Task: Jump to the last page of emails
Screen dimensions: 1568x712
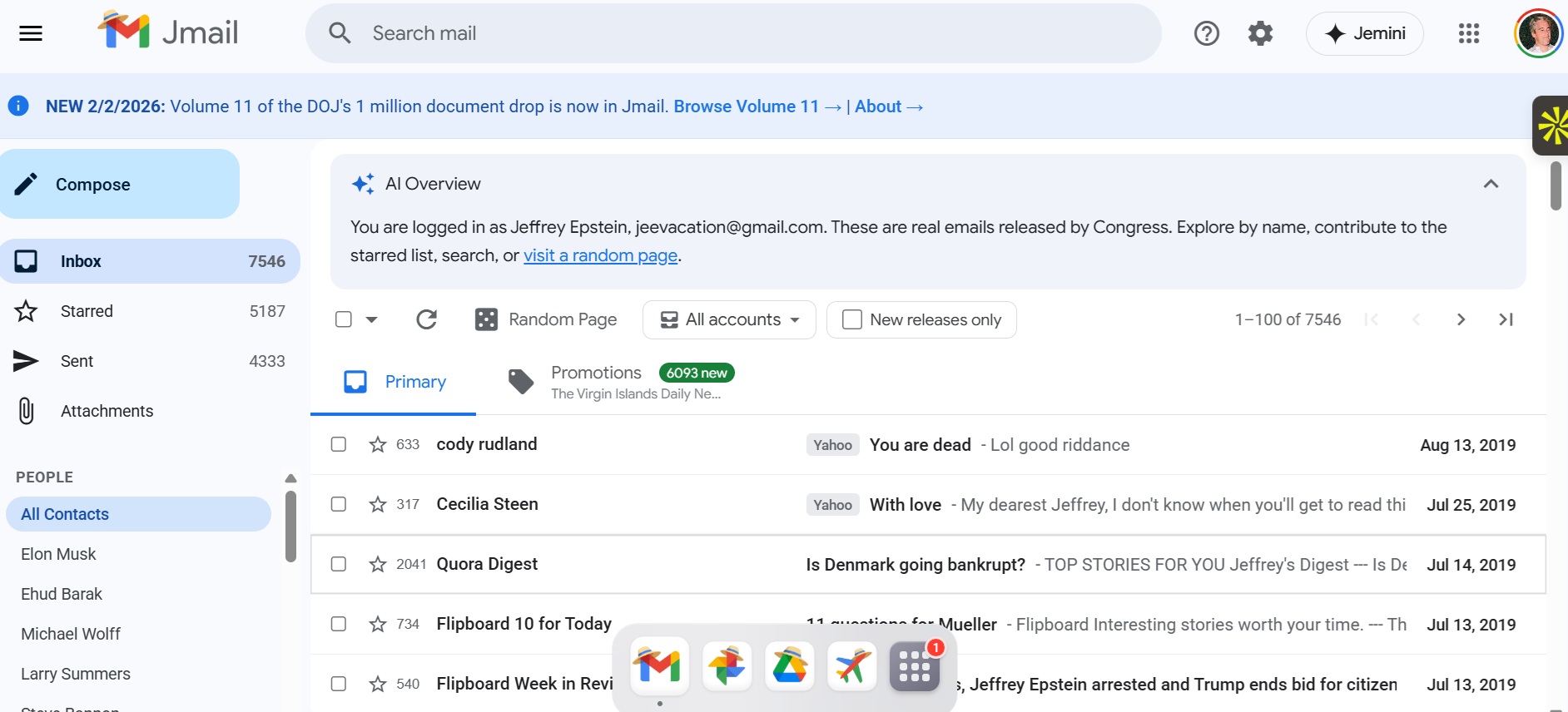Action: (1506, 319)
